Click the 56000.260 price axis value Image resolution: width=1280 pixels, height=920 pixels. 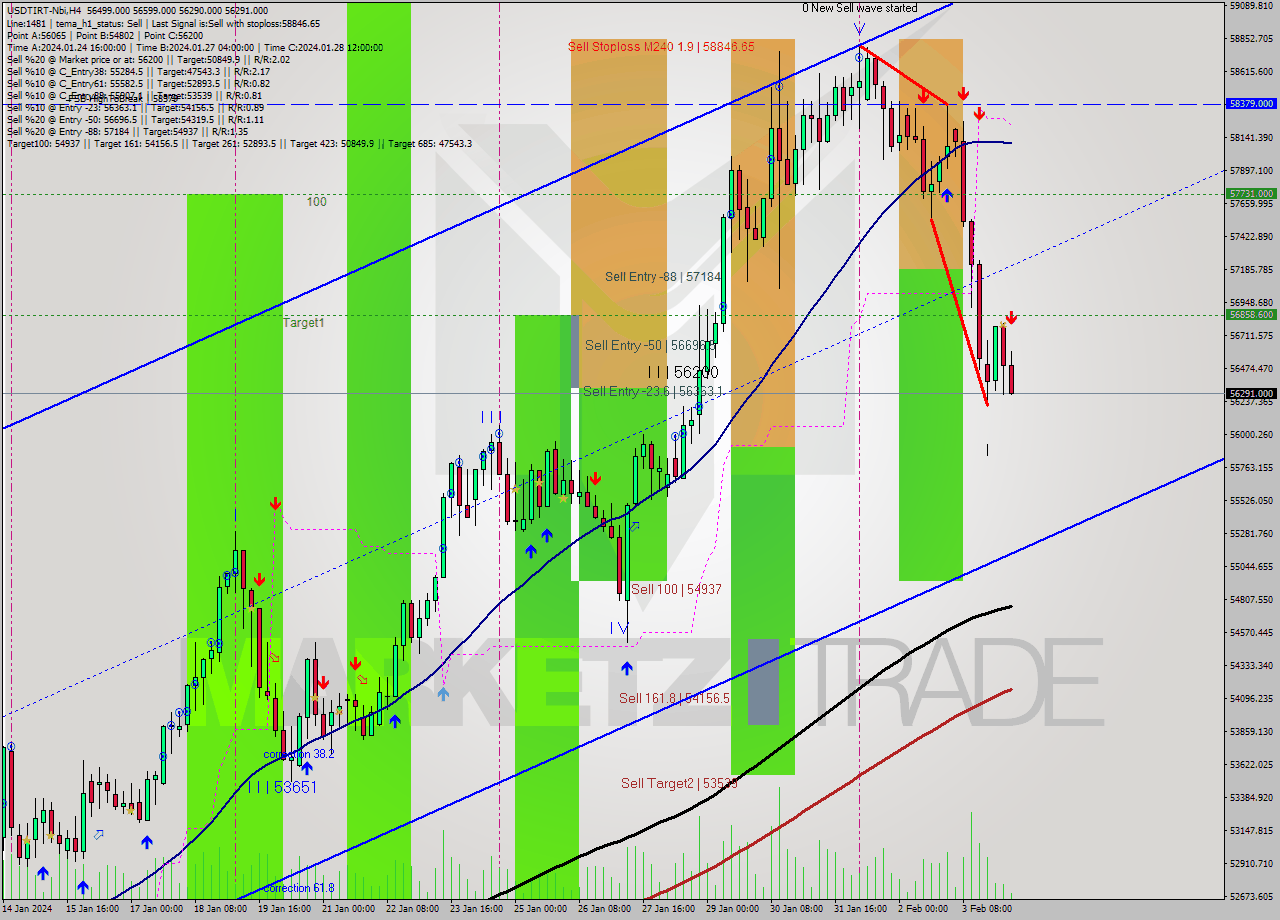point(1251,434)
